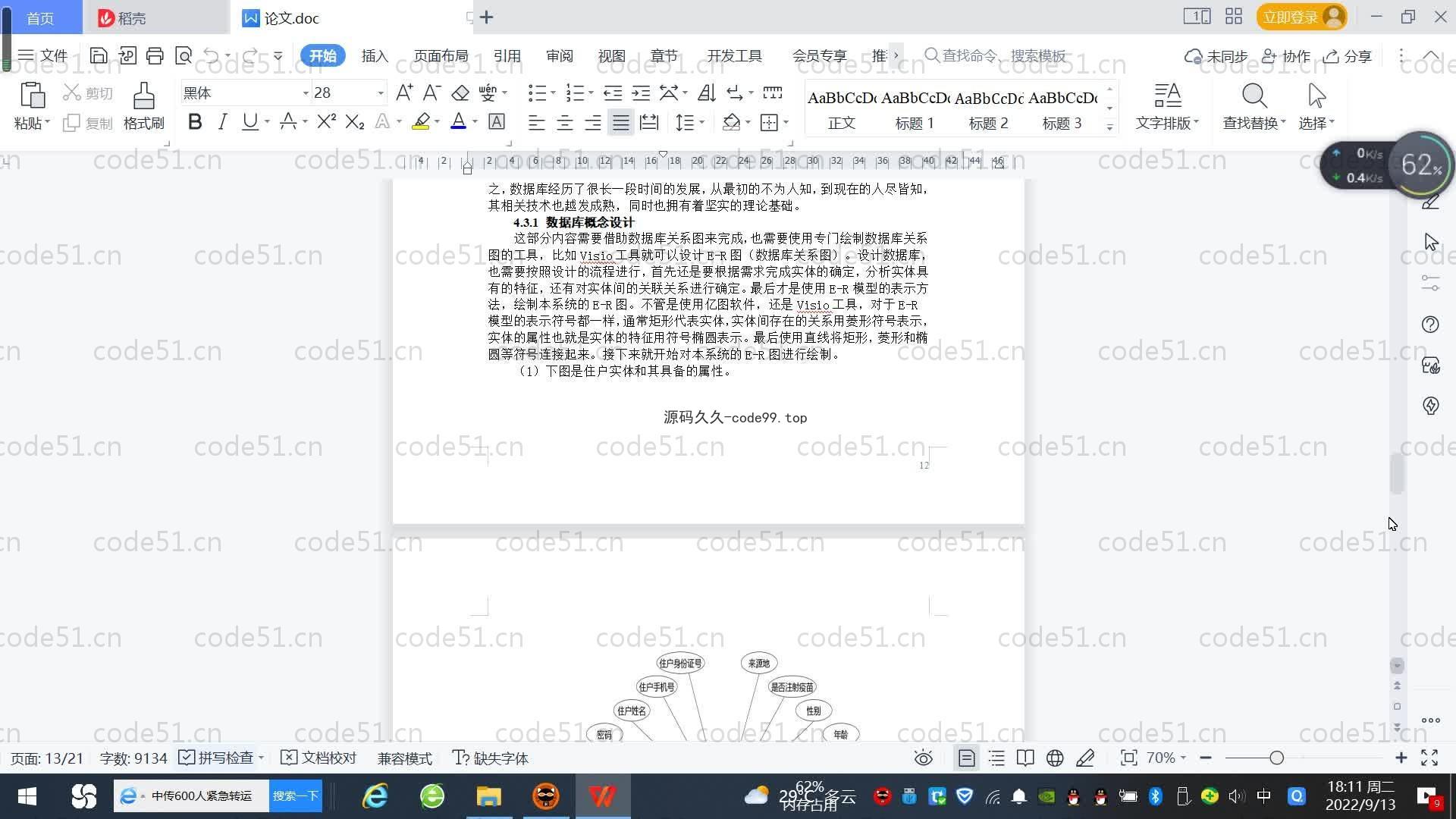Click the search command input field
Screen dimensions: 1456x819
point(1004,55)
